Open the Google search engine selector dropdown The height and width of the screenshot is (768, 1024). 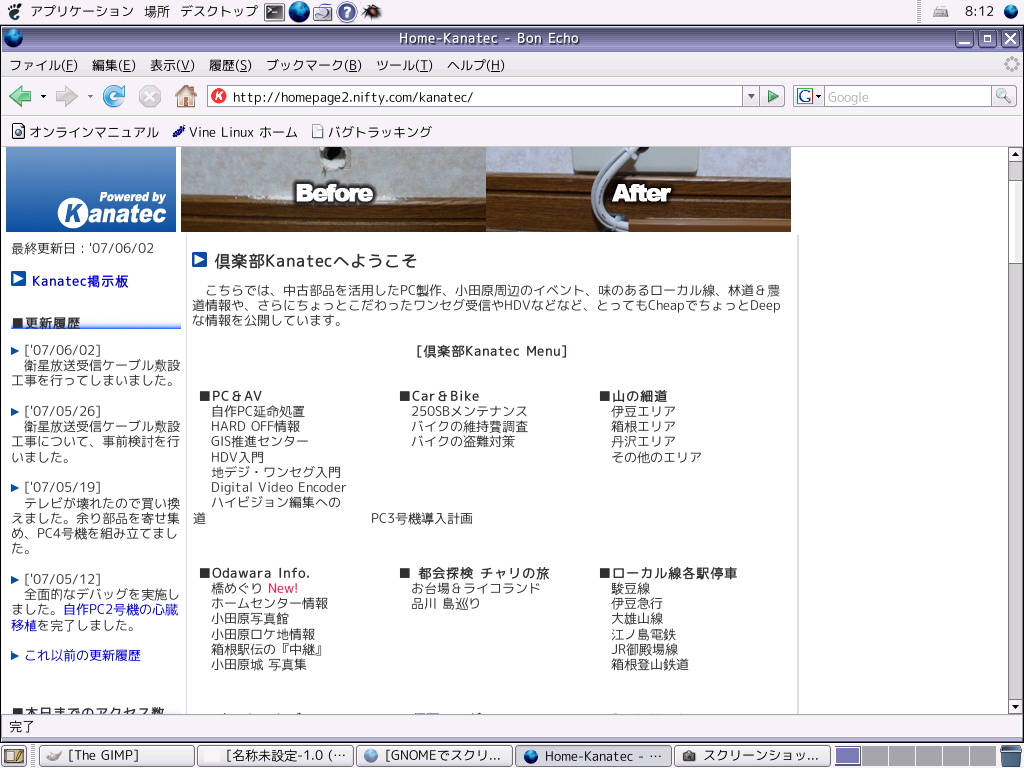coord(808,97)
